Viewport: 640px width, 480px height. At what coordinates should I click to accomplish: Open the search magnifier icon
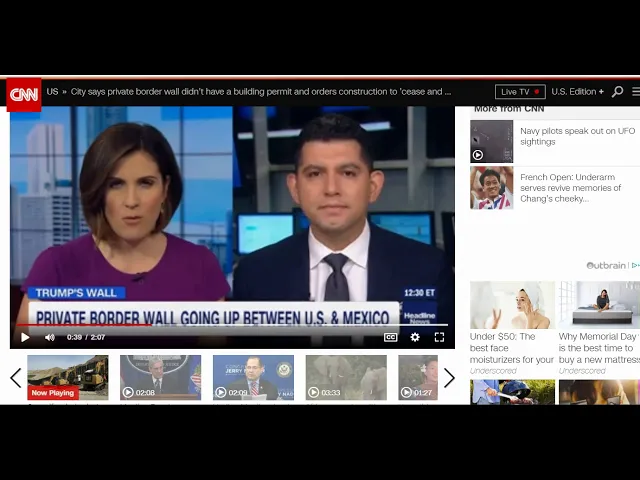(x=618, y=91)
